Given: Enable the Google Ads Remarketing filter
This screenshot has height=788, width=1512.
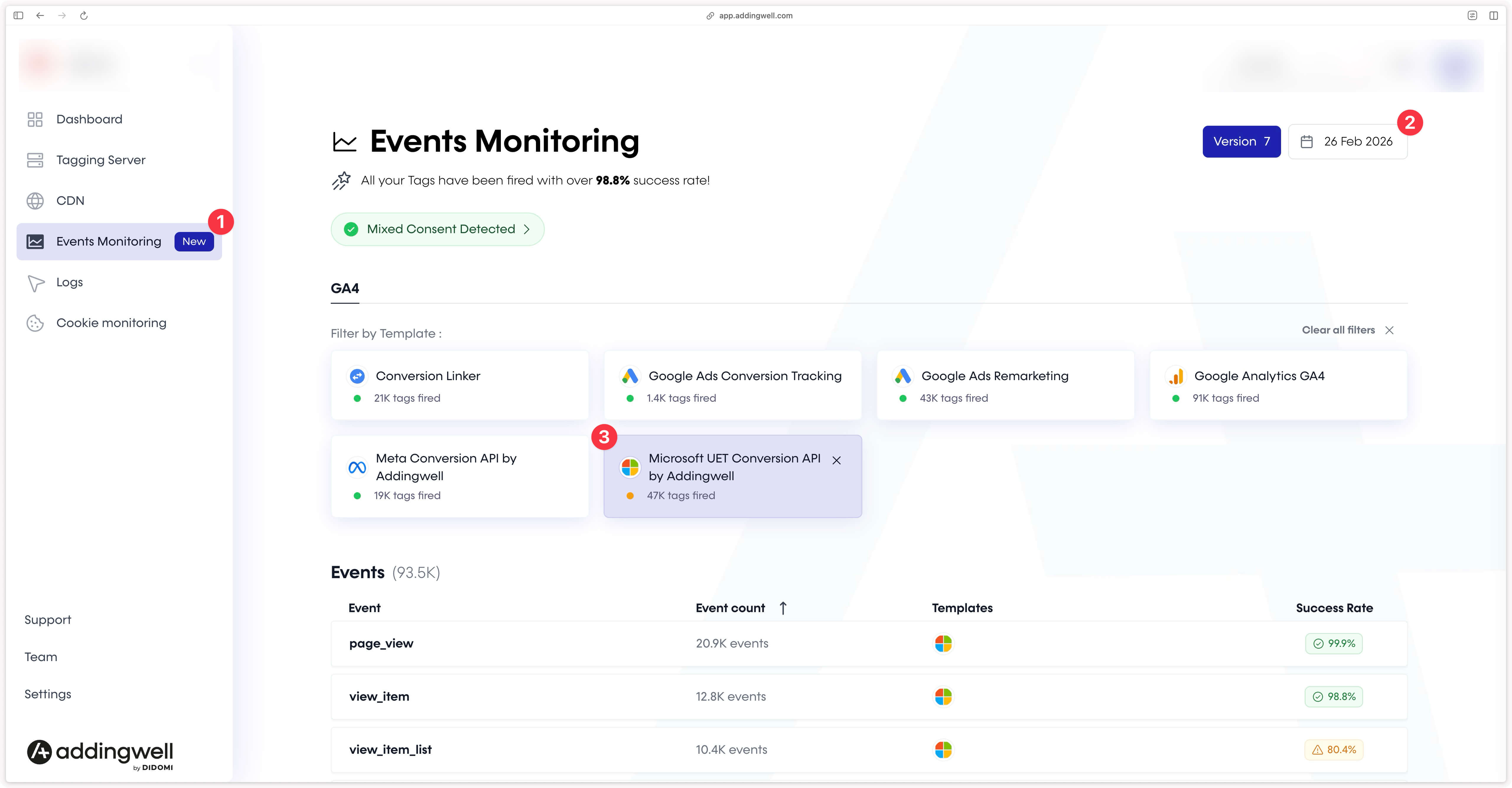Looking at the screenshot, I should (x=1006, y=385).
